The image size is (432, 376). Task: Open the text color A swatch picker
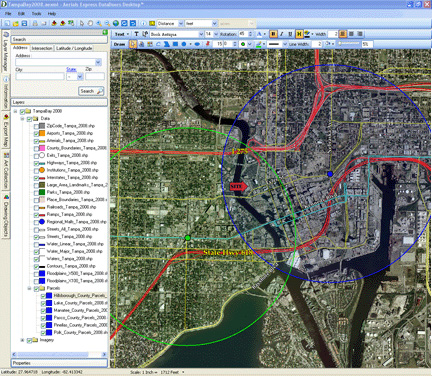coord(260,34)
